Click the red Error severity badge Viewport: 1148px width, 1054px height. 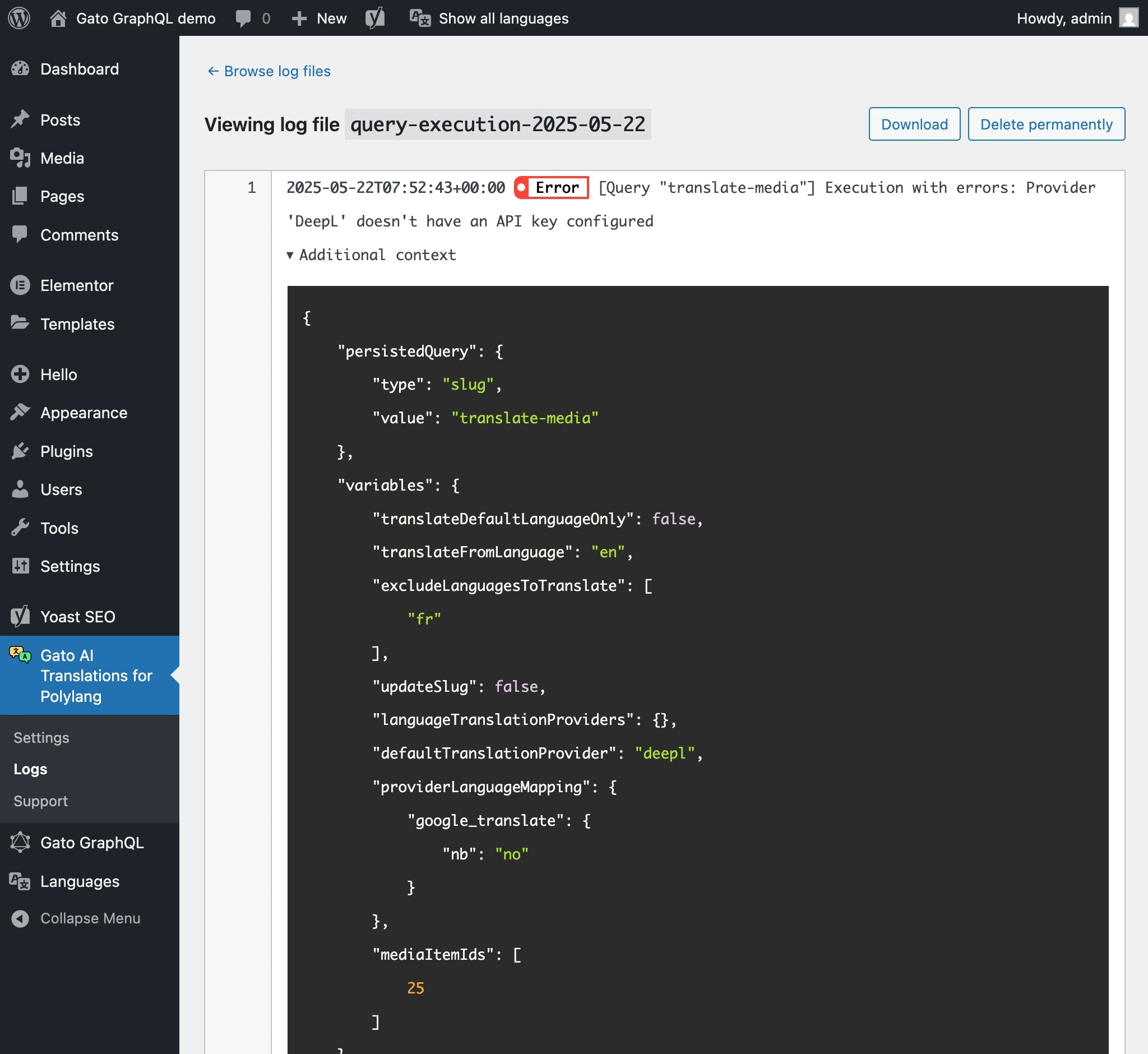point(550,188)
